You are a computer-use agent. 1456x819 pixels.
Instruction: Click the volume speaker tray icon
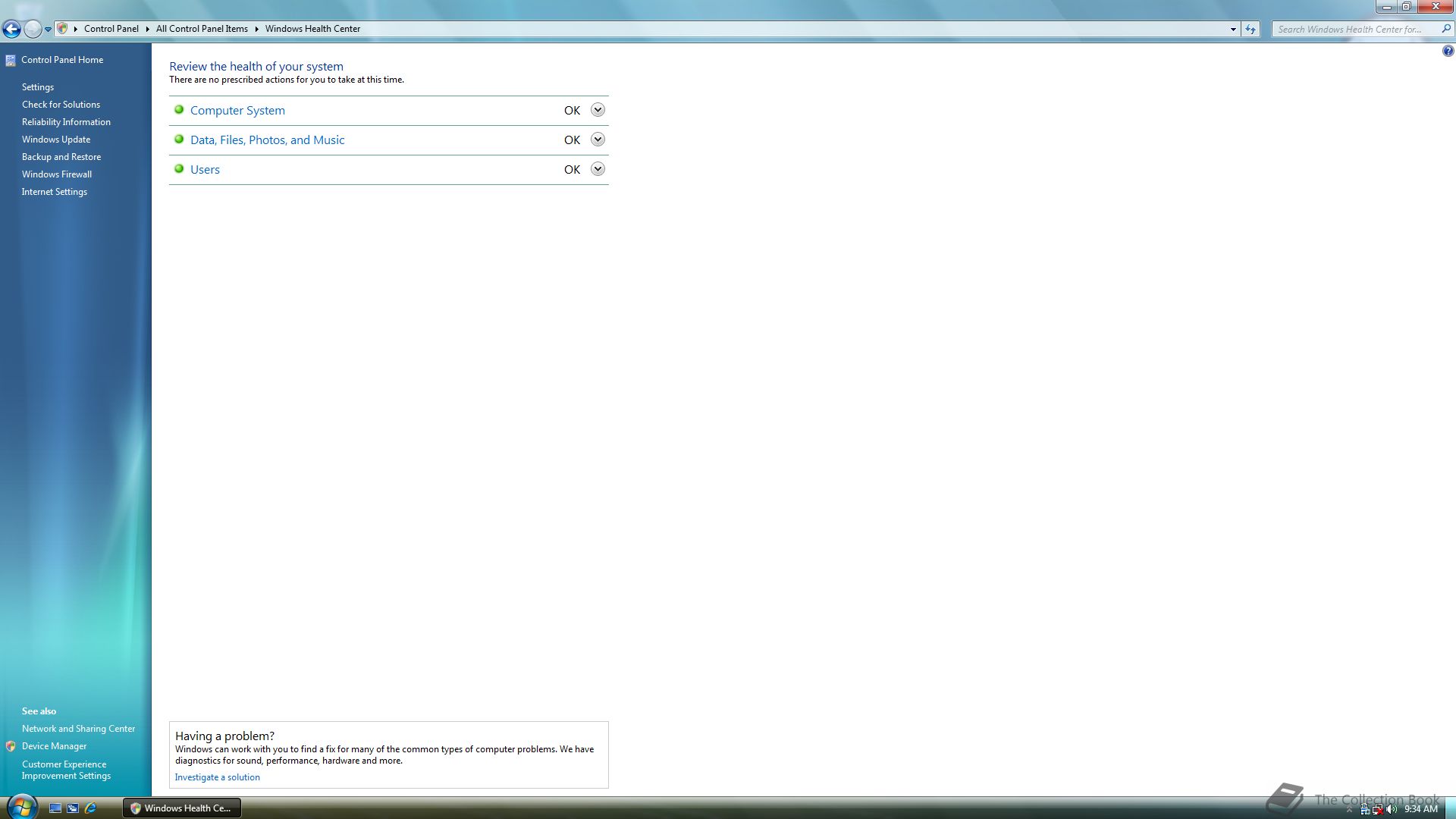pyautogui.click(x=1392, y=809)
